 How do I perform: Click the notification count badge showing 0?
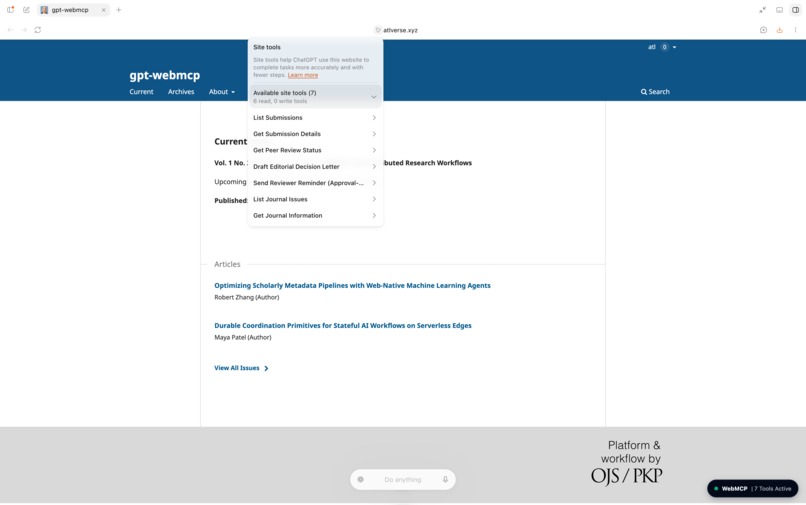[665, 47]
